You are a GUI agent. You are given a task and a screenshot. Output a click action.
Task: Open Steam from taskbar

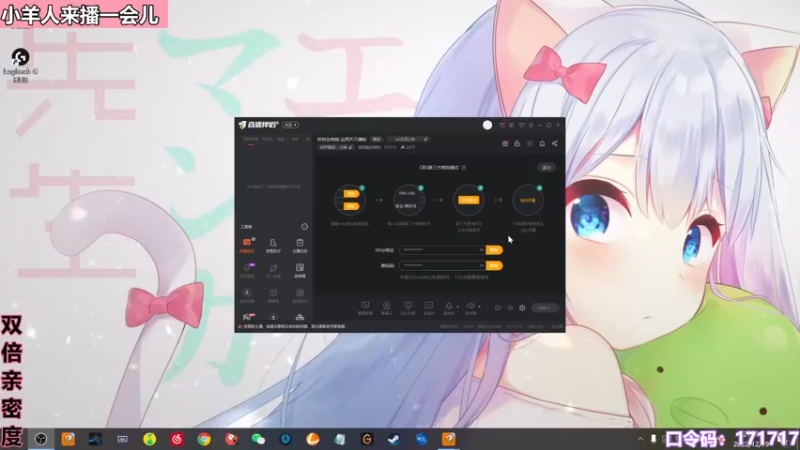pos(394,439)
